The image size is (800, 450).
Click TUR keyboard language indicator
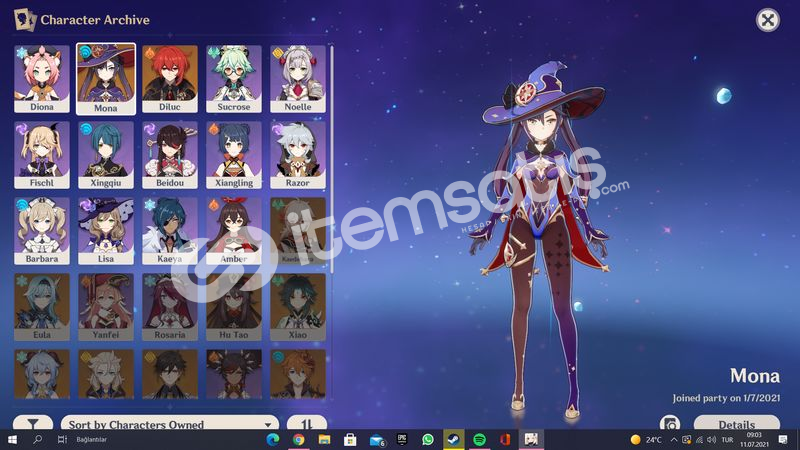coord(728,439)
